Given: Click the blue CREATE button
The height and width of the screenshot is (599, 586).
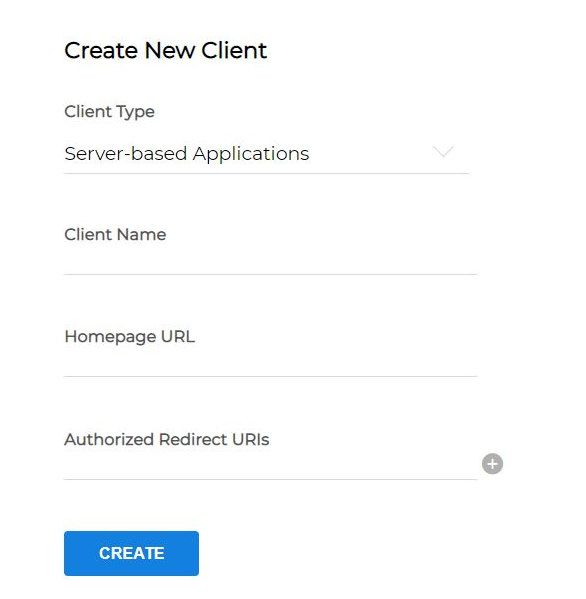Looking at the screenshot, I should [131, 553].
